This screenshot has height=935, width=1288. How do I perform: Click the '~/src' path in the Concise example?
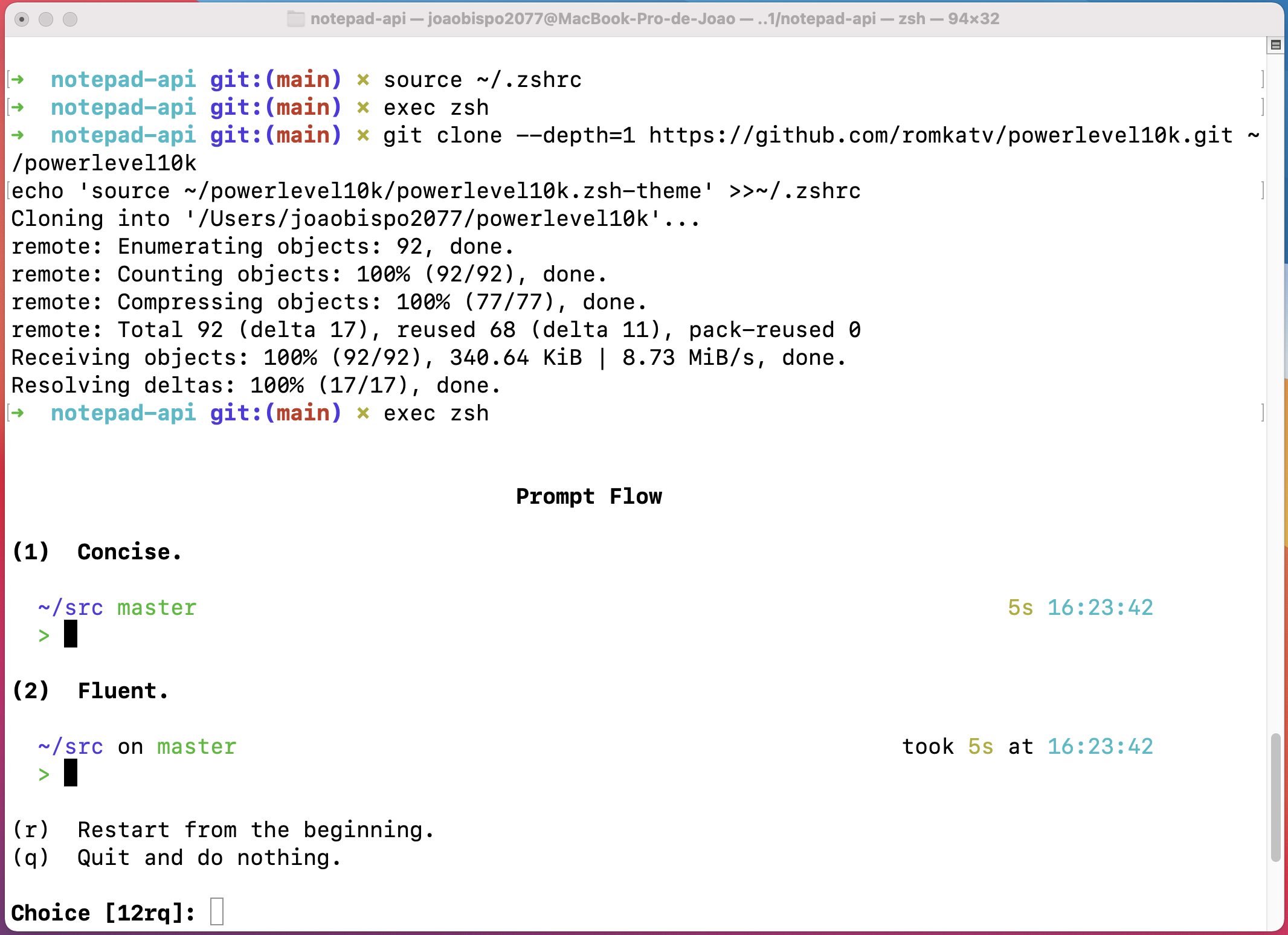click(x=69, y=608)
